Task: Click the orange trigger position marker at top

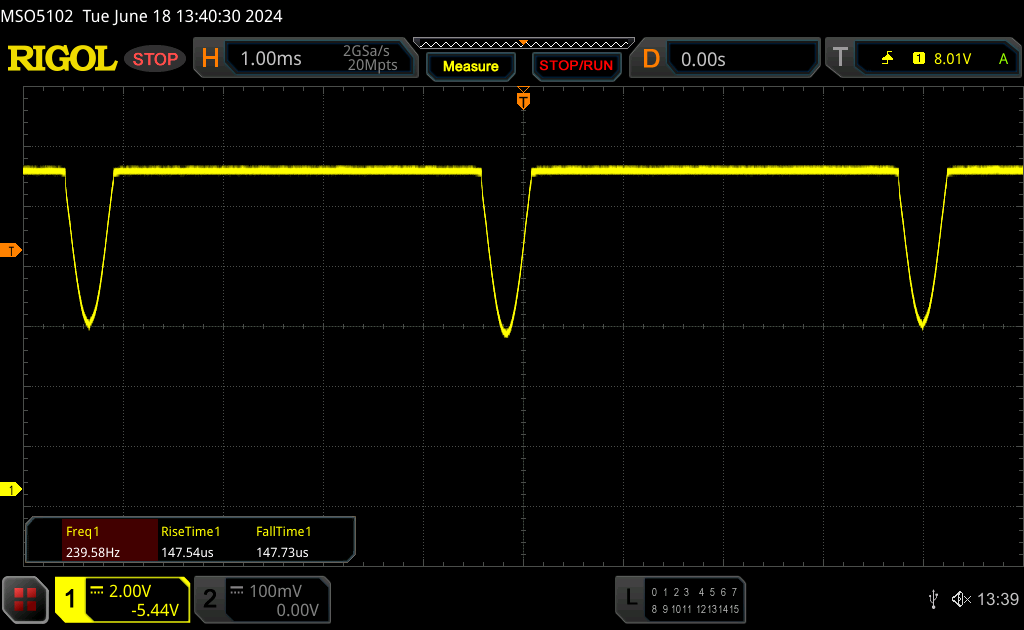Action: coord(523,100)
